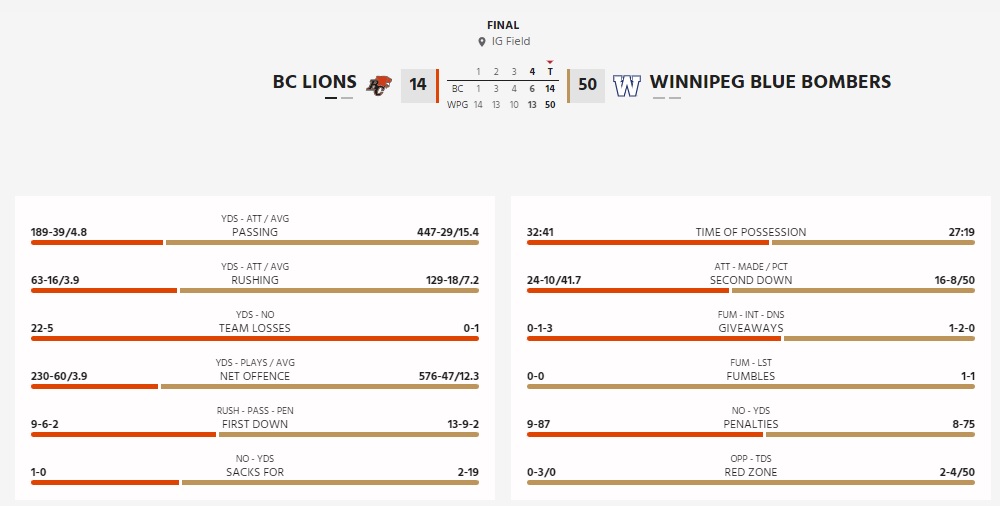Click the red triangle above the T column

[550, 62]
